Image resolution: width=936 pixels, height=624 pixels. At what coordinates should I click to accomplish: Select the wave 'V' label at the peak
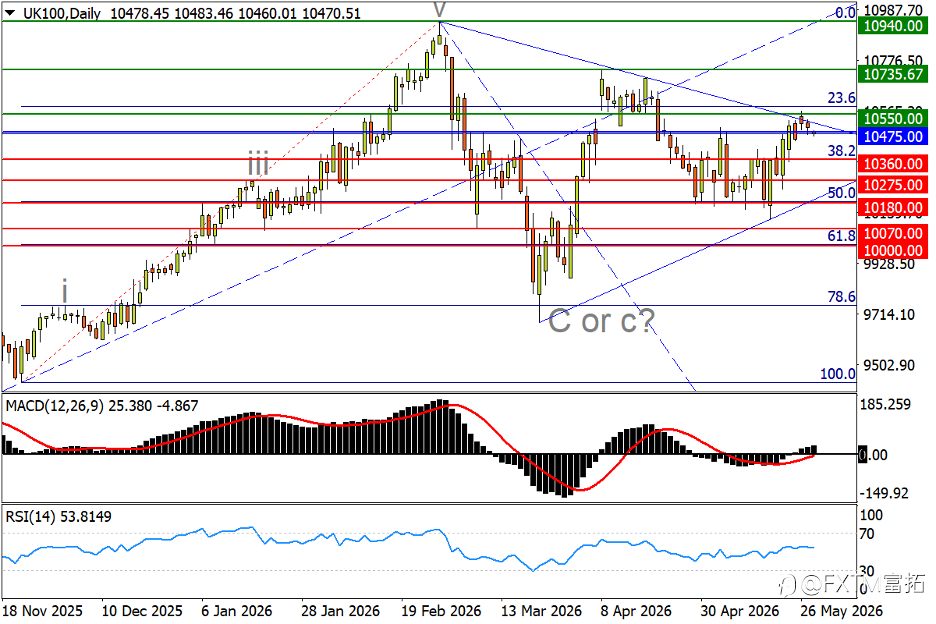(439, 10)
